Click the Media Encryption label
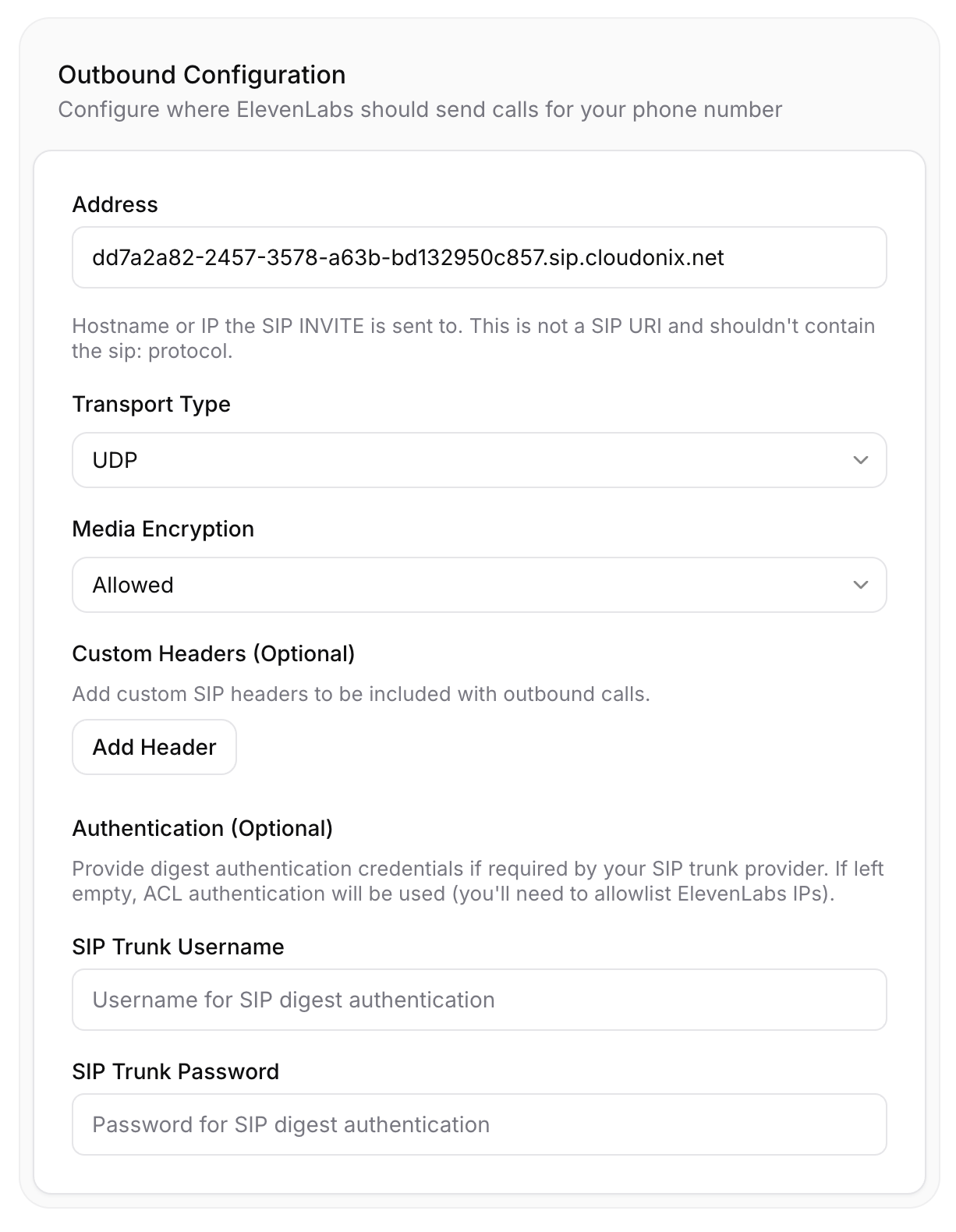Viewport: 956px width, 1232px height. tap(163, 529)
